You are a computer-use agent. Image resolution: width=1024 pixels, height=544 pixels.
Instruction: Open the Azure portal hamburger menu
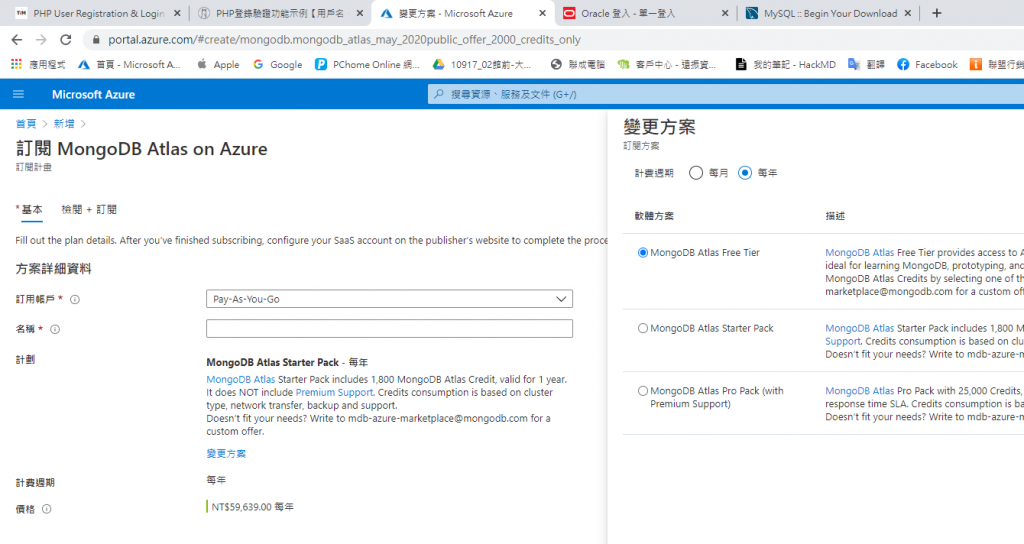click(x=18, y=94)
